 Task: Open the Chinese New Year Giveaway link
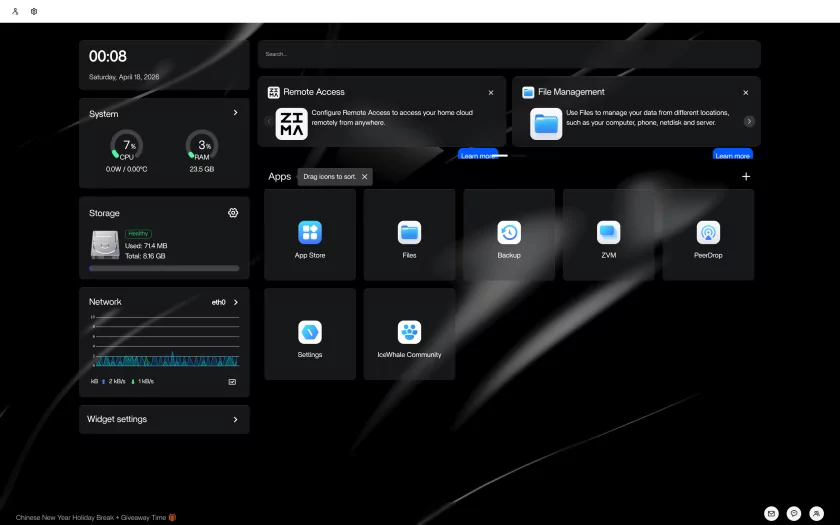[89, 518]
